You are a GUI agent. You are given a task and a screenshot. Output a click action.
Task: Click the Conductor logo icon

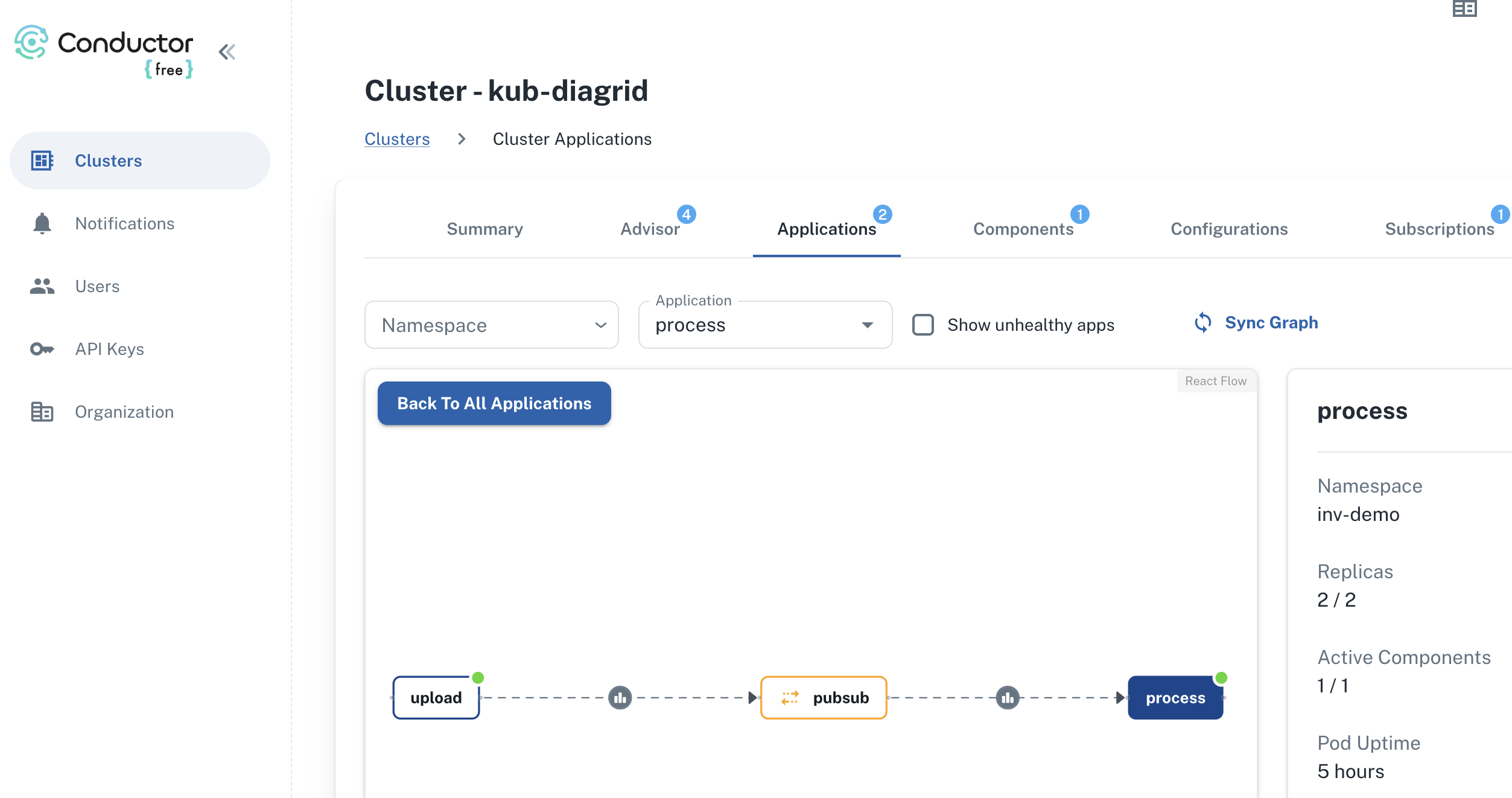[31, 42]
